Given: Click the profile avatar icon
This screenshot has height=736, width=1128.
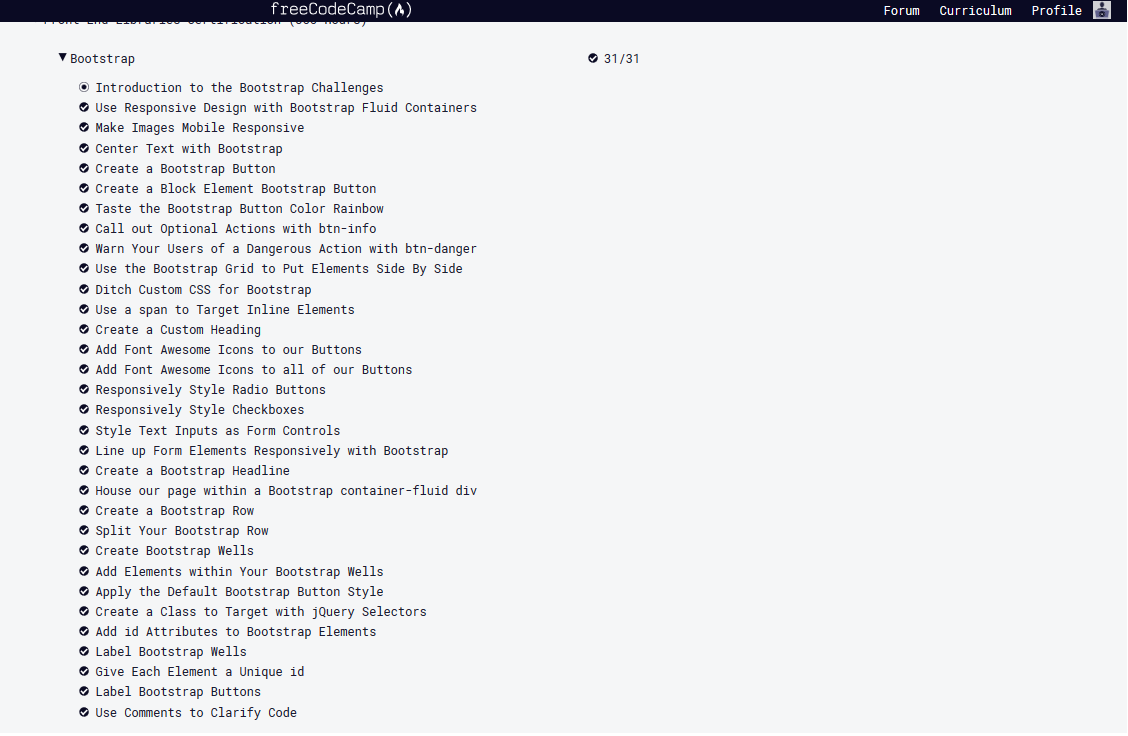Looking at the screenshot, I should tap(1101, 11).
